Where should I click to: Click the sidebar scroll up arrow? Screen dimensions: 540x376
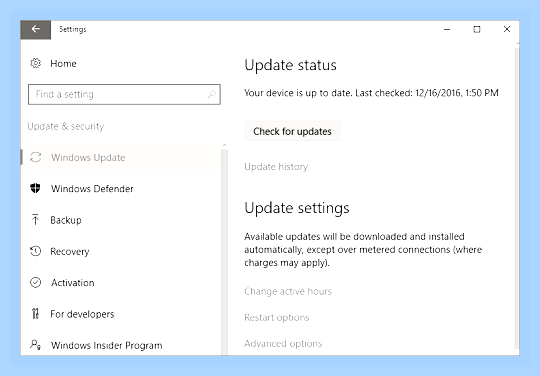[225, 146]
